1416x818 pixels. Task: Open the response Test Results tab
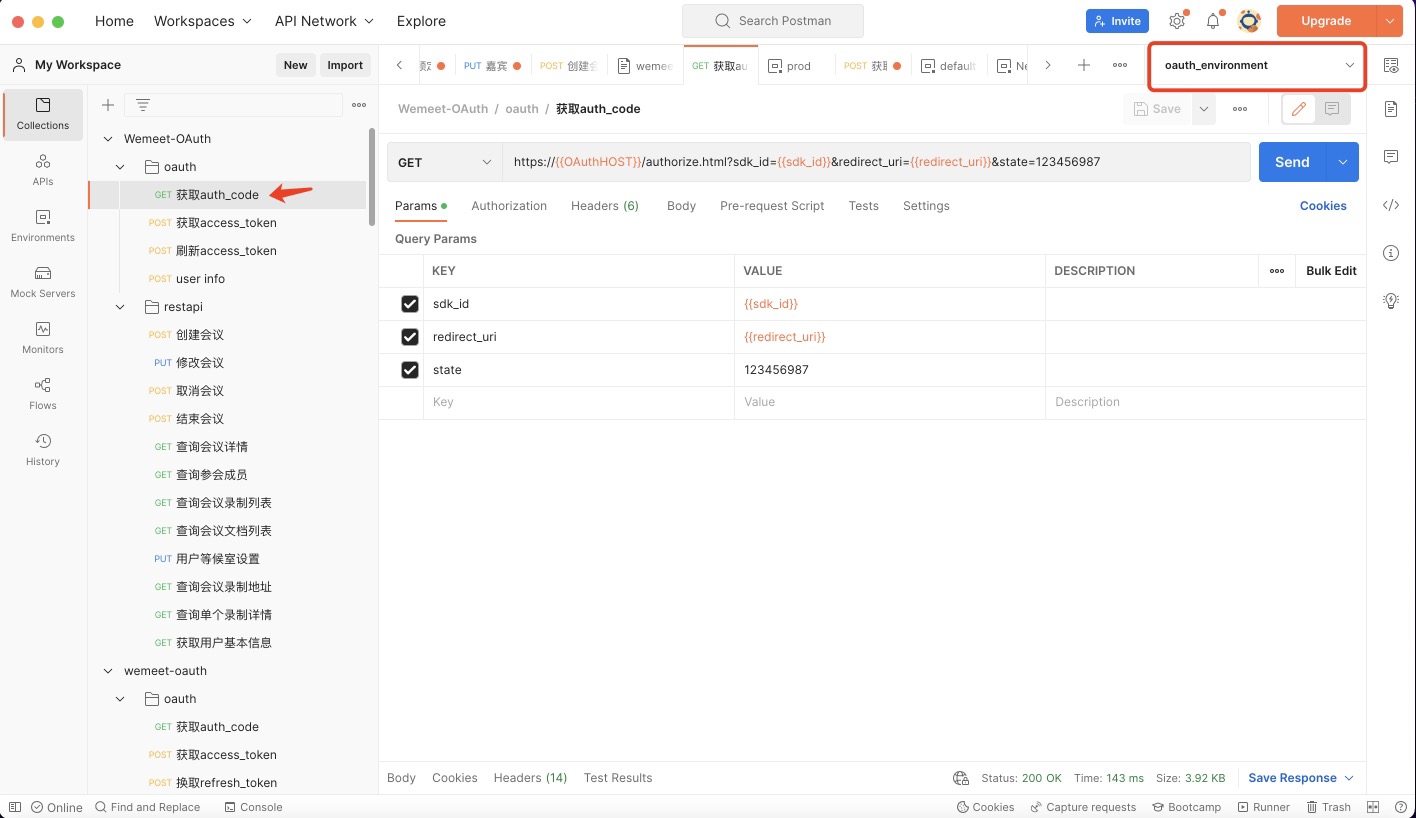(618, 778)
